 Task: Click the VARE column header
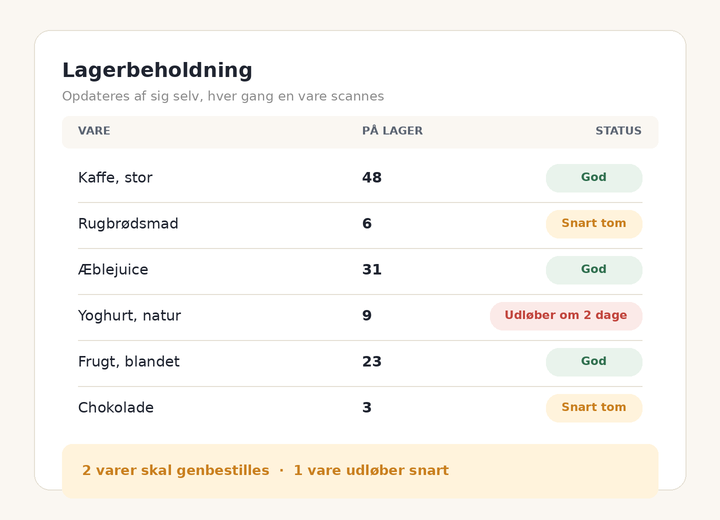94,131
